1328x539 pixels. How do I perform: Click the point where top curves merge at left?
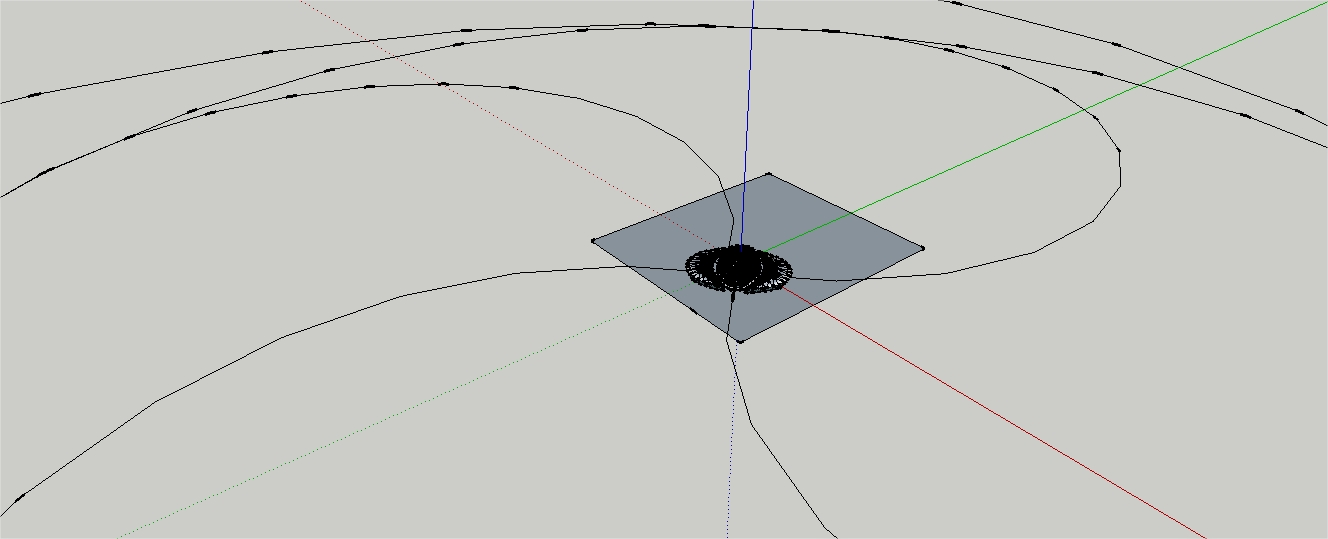(130, 136)
